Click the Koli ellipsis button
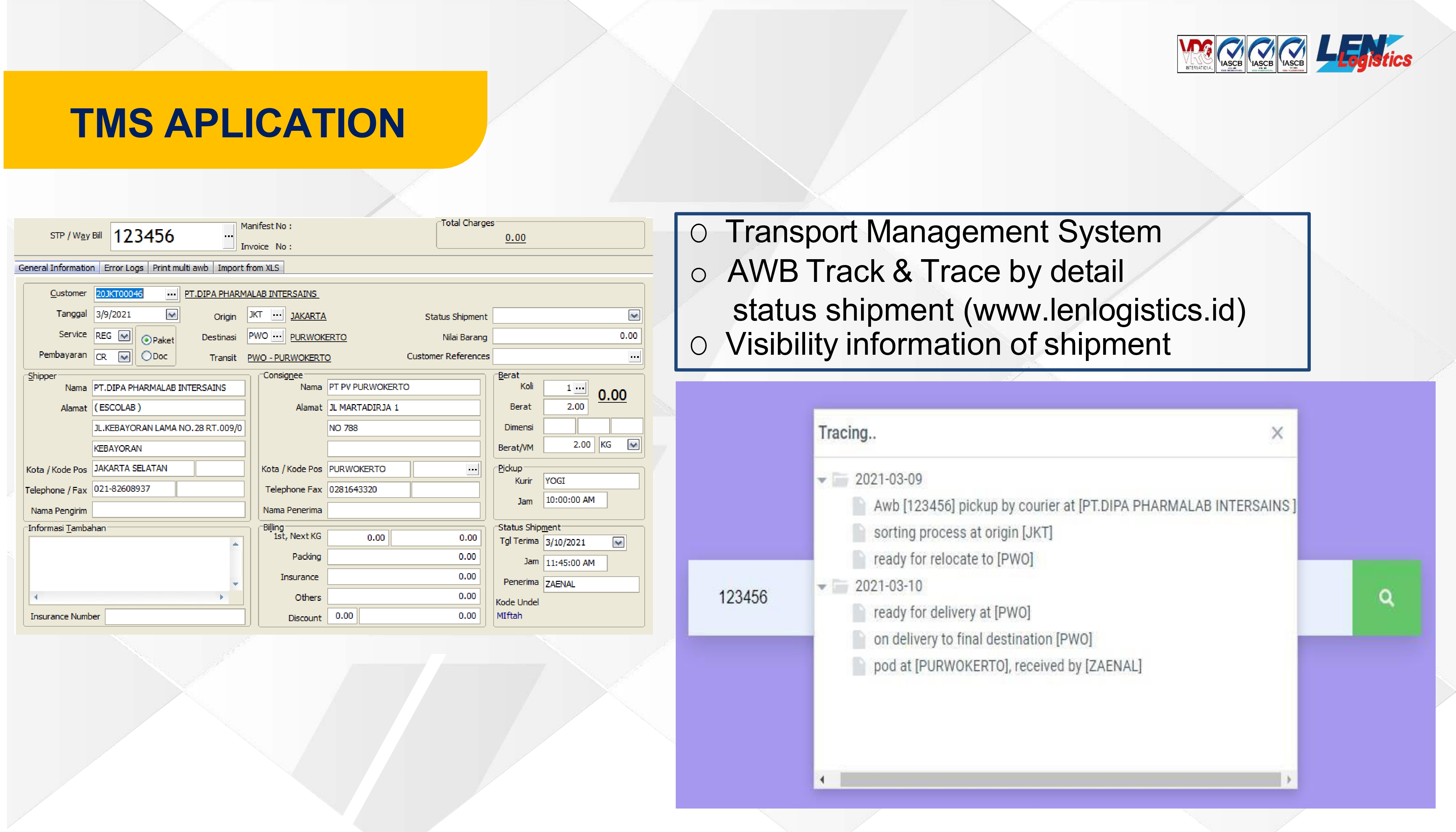 pos(580,388)
